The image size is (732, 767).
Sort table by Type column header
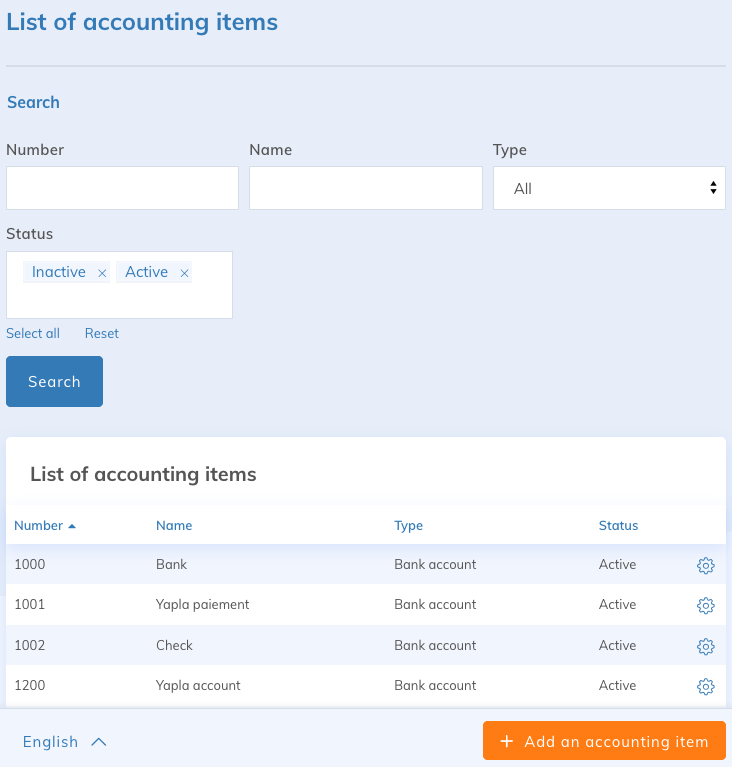coord(409,525)
